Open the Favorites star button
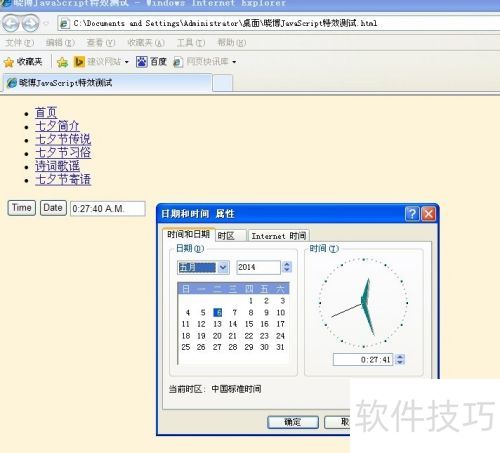500x453 pixels. pyautogui.click(x=9, y=62)
